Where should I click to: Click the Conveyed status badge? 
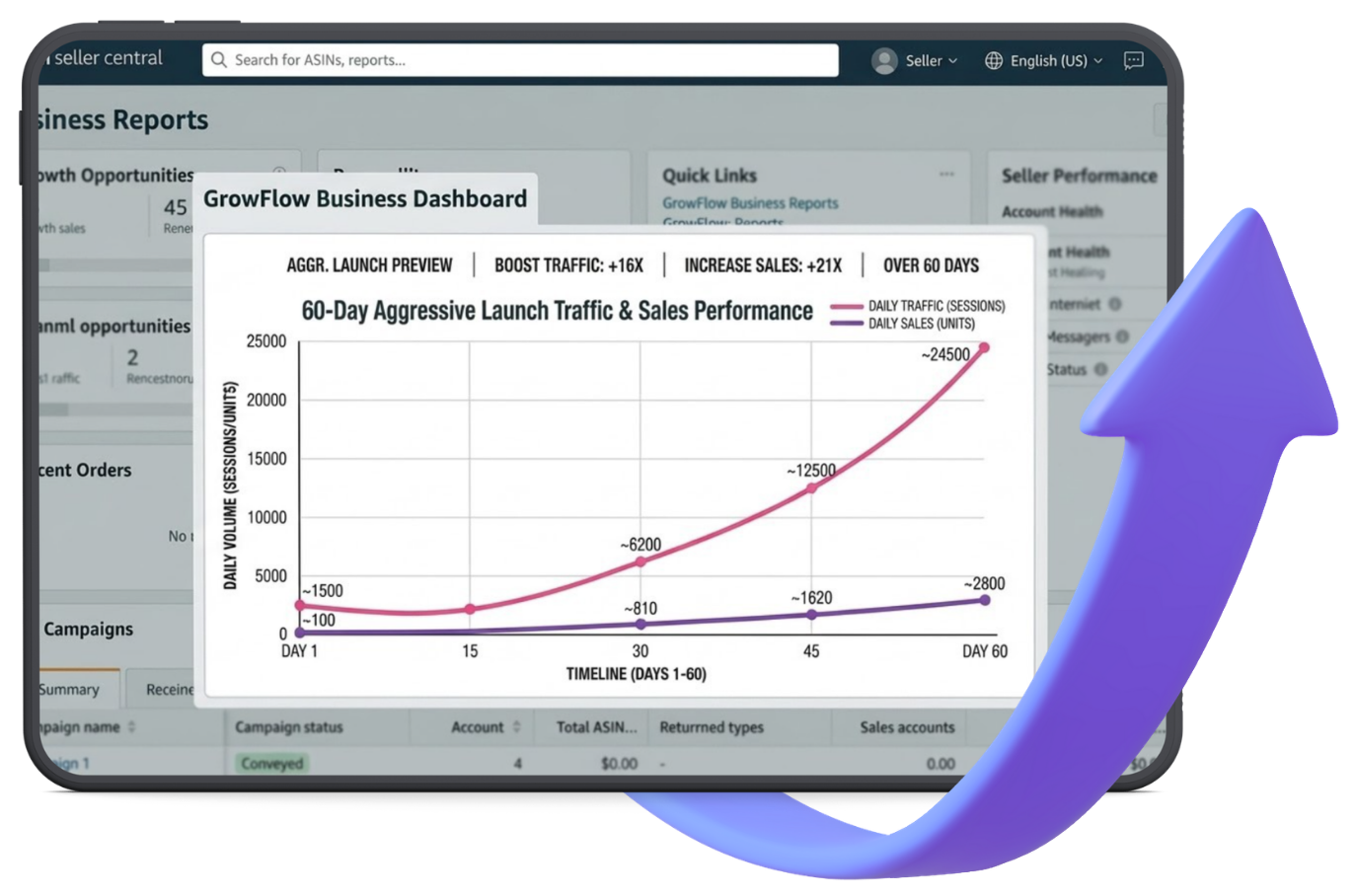[x=272, y=763]
